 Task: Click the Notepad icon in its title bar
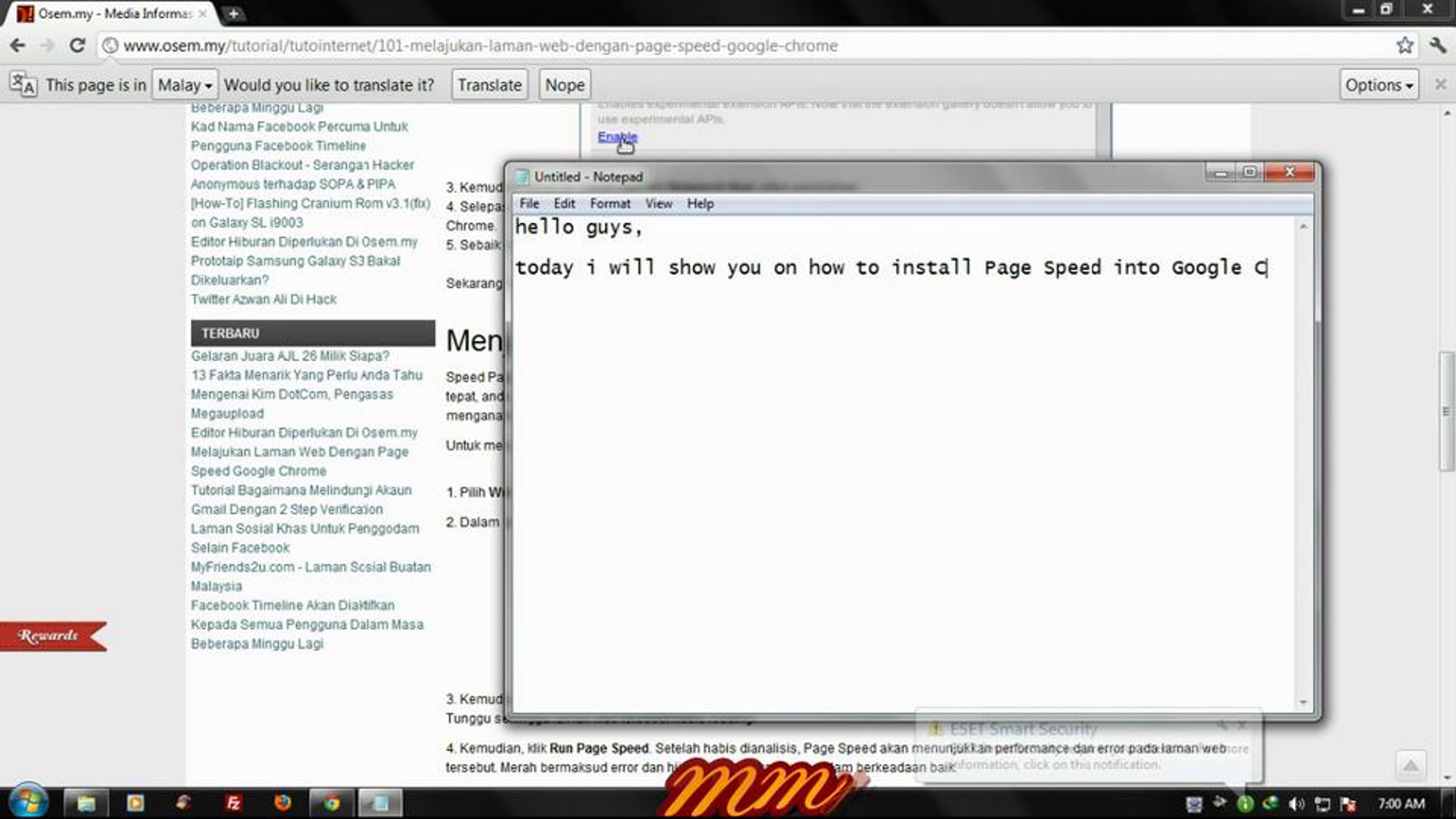click(522, 177)
